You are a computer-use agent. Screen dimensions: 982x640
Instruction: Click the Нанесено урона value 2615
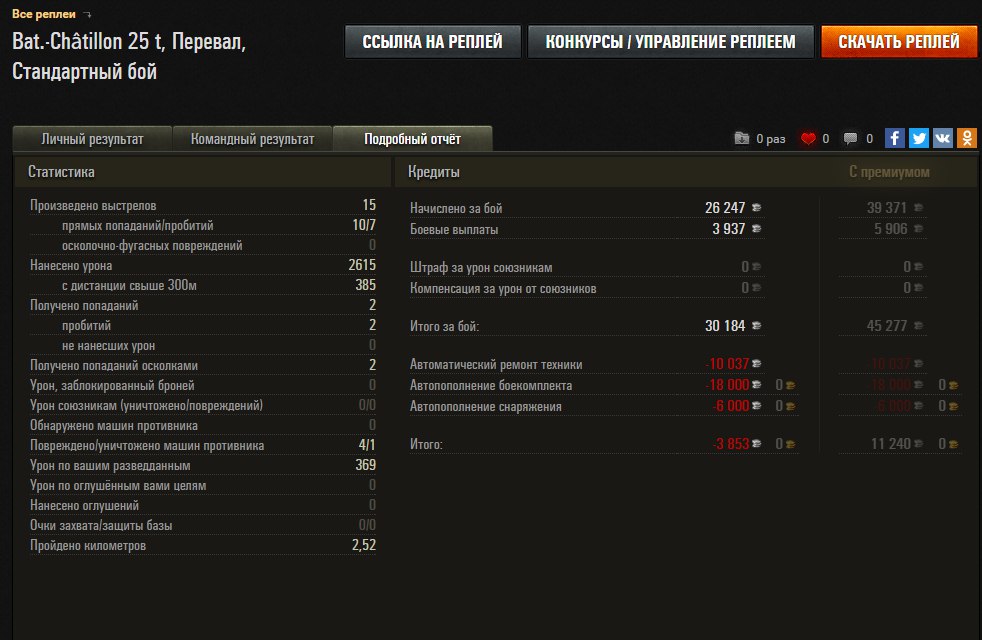(362, 265)
